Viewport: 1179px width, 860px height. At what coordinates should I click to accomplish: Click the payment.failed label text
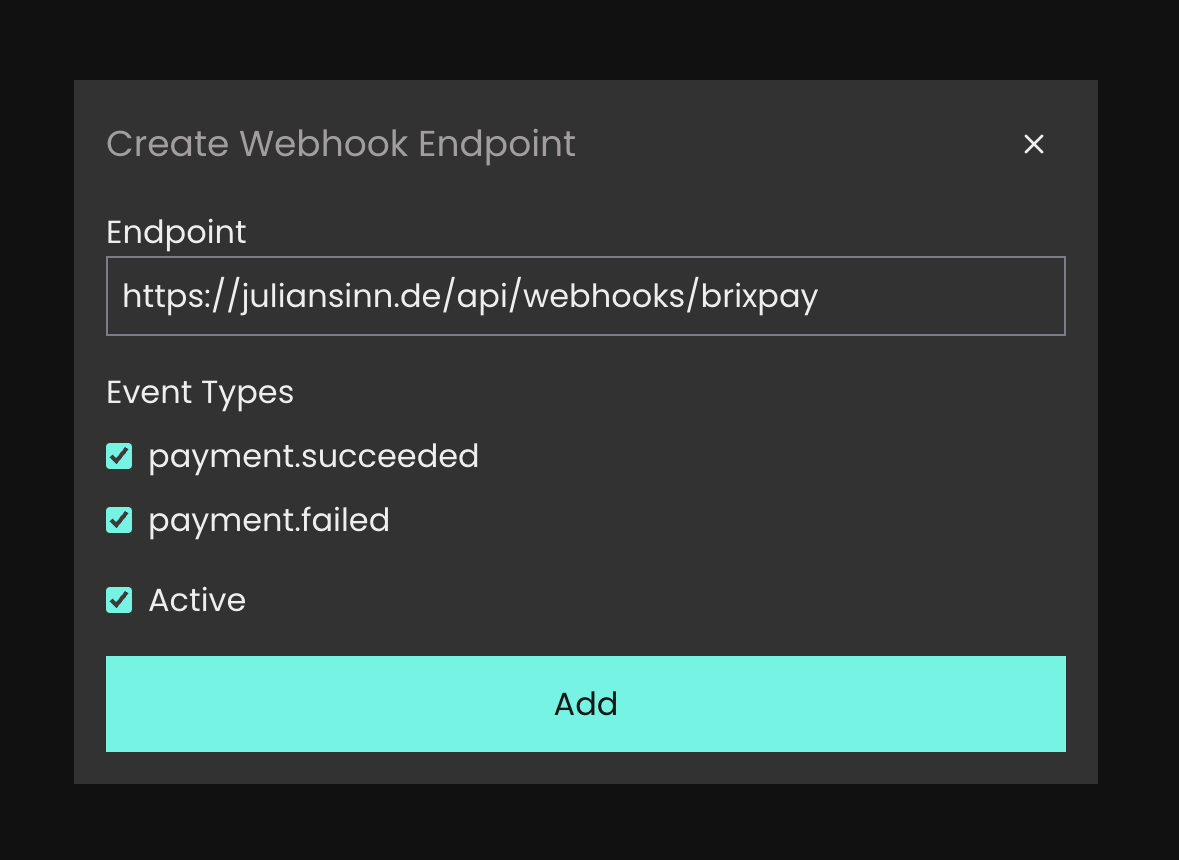(x=269, y=521)
